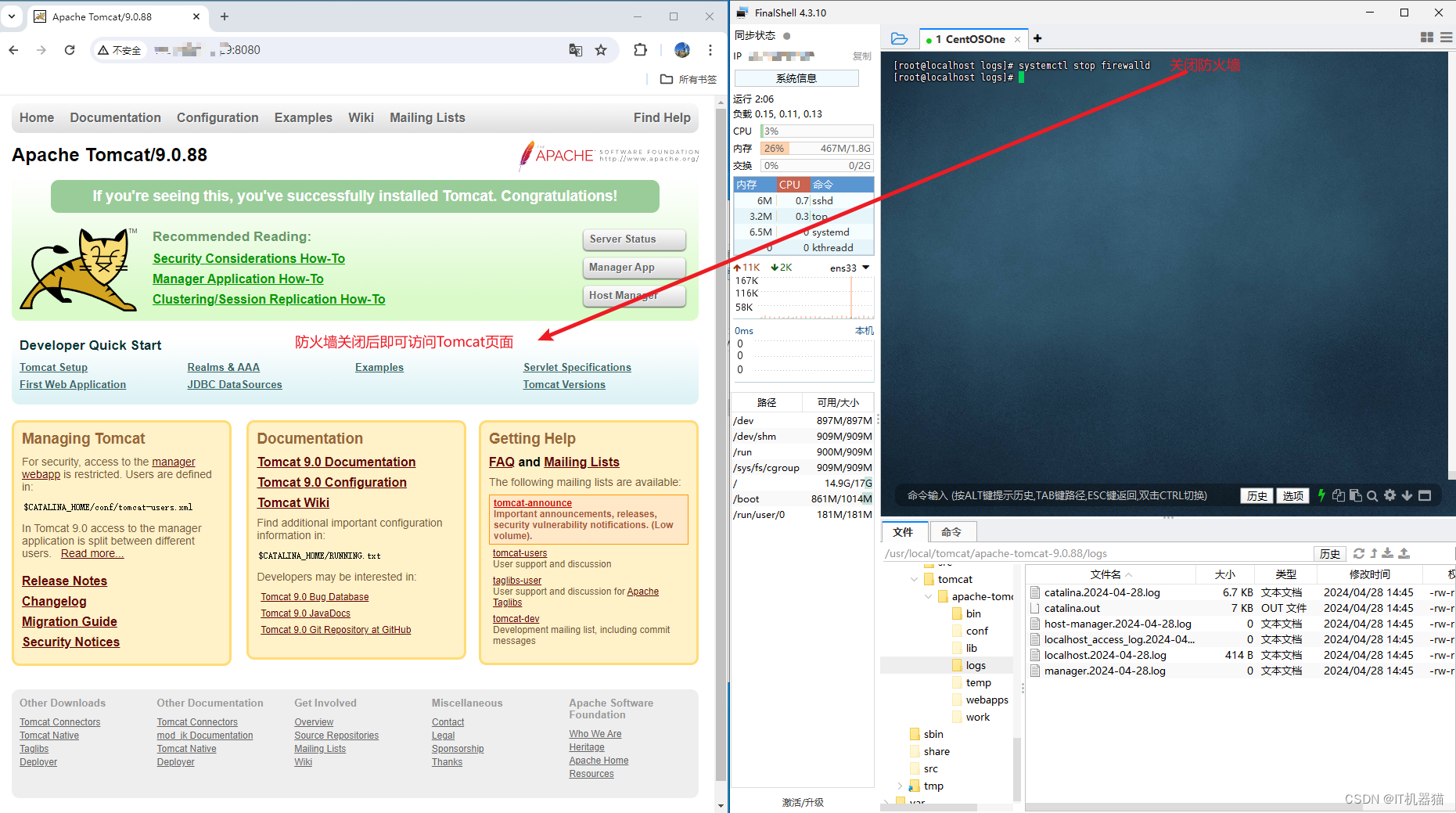Viewport: 1456px width, 813px height.
Task: Select the catalina.out file
Action: click(1072, 608)
